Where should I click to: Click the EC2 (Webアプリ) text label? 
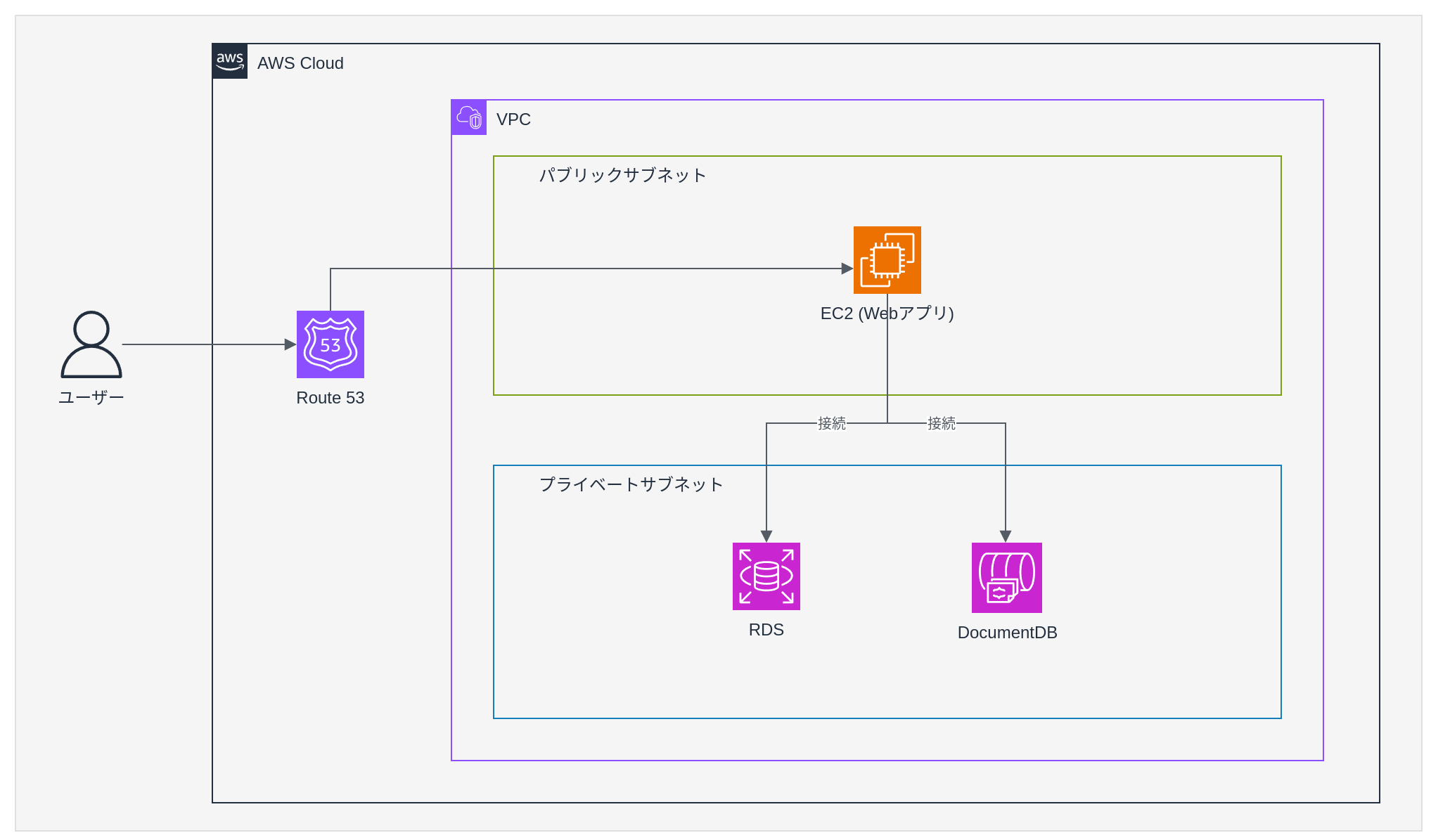pyautogui.click(x=887, y=314)
